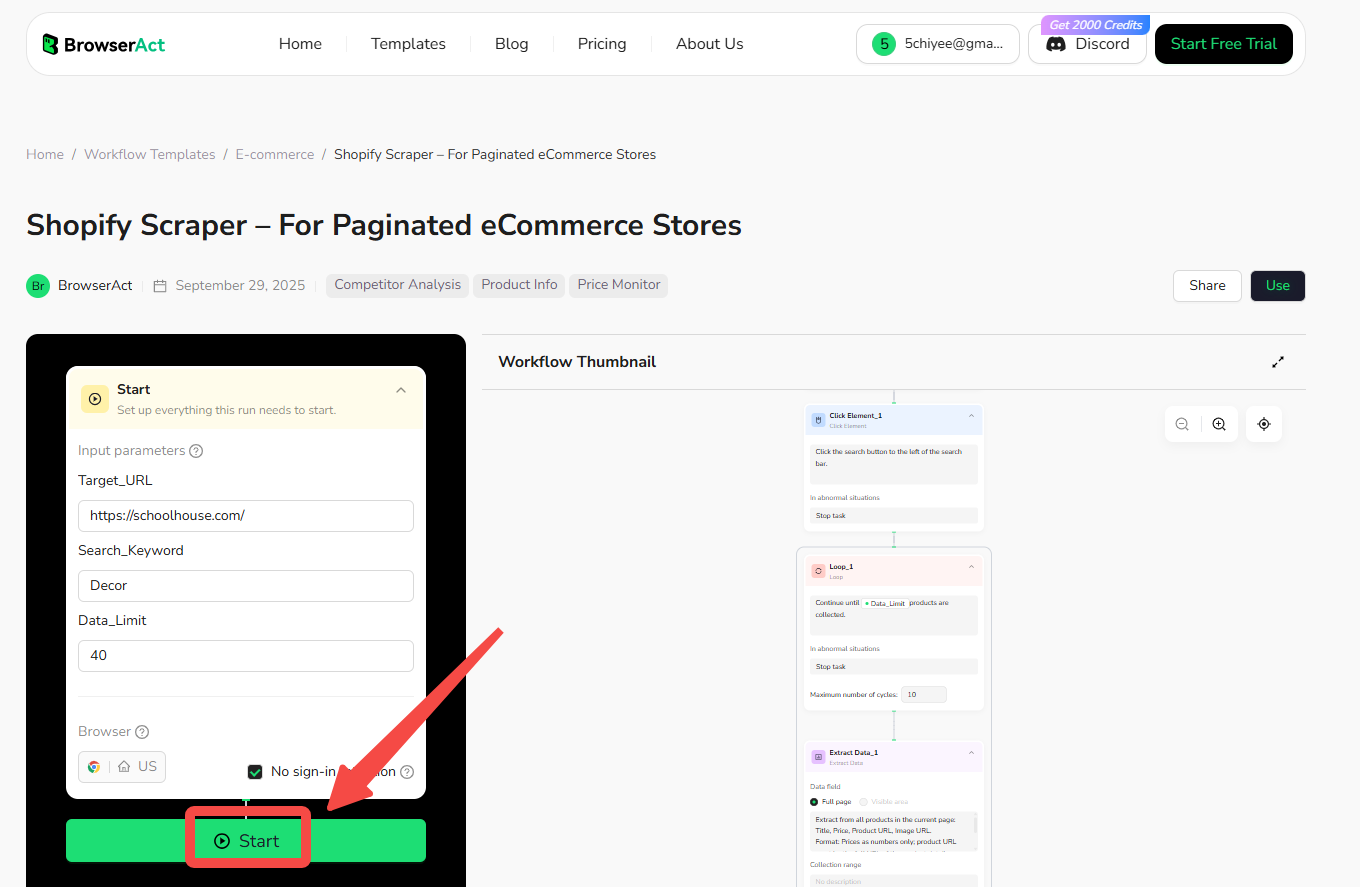This screenshot has height=887, width=1360.
Task: Collapse the Start panel chevron
Action: pos(401,390)
